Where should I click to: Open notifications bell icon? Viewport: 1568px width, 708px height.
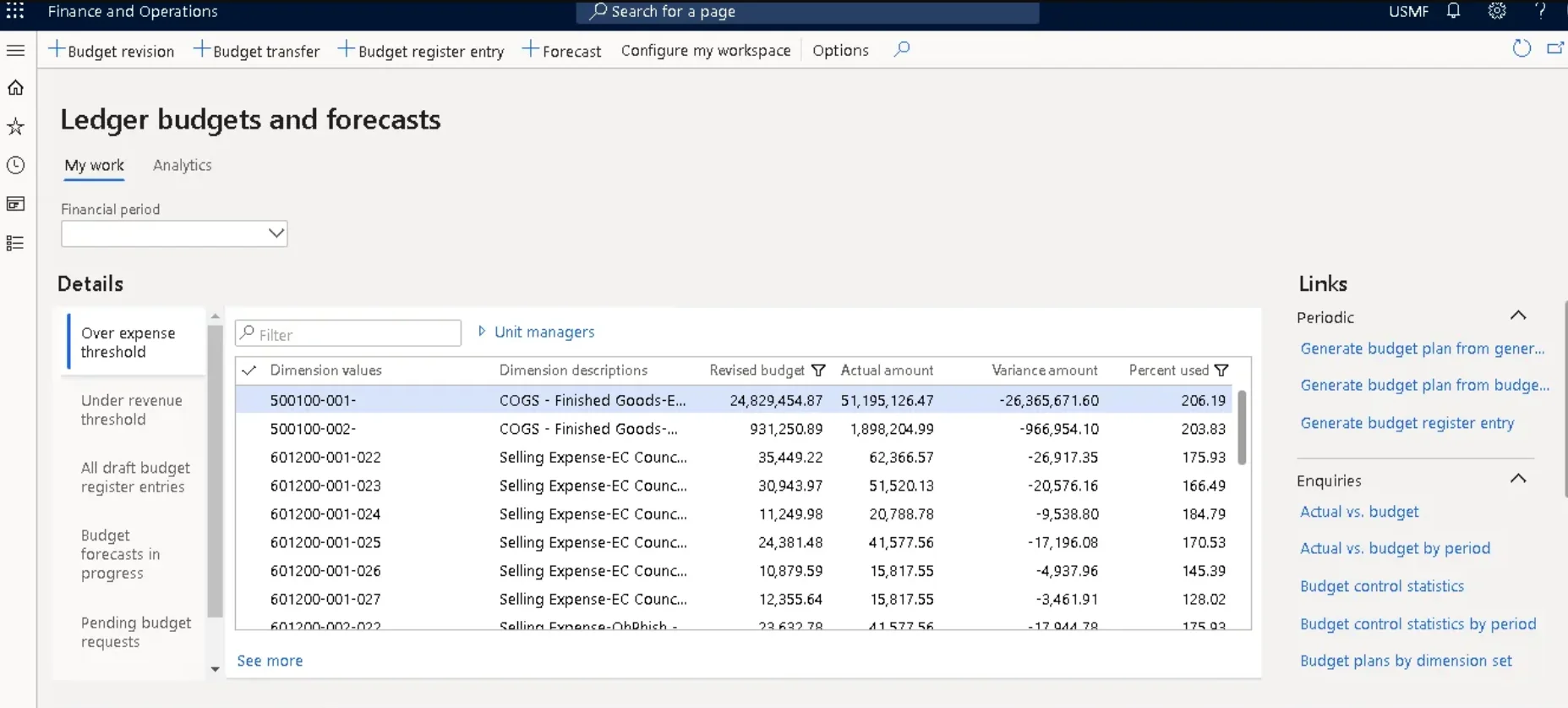1453,11
